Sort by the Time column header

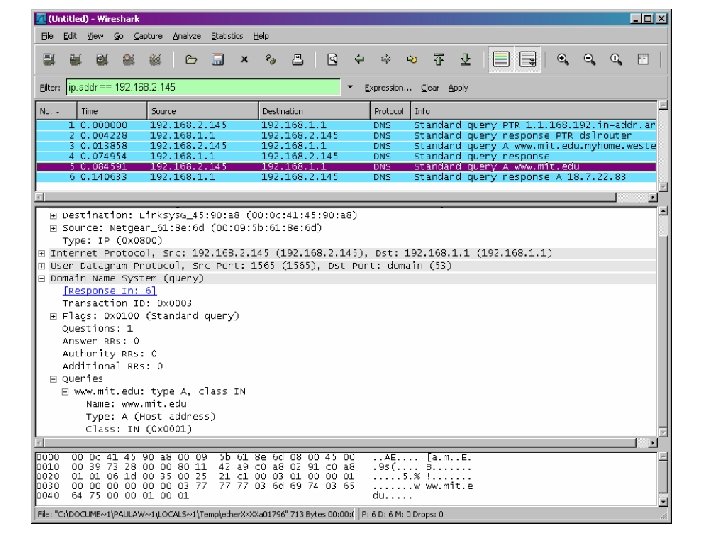coord(112,111)
